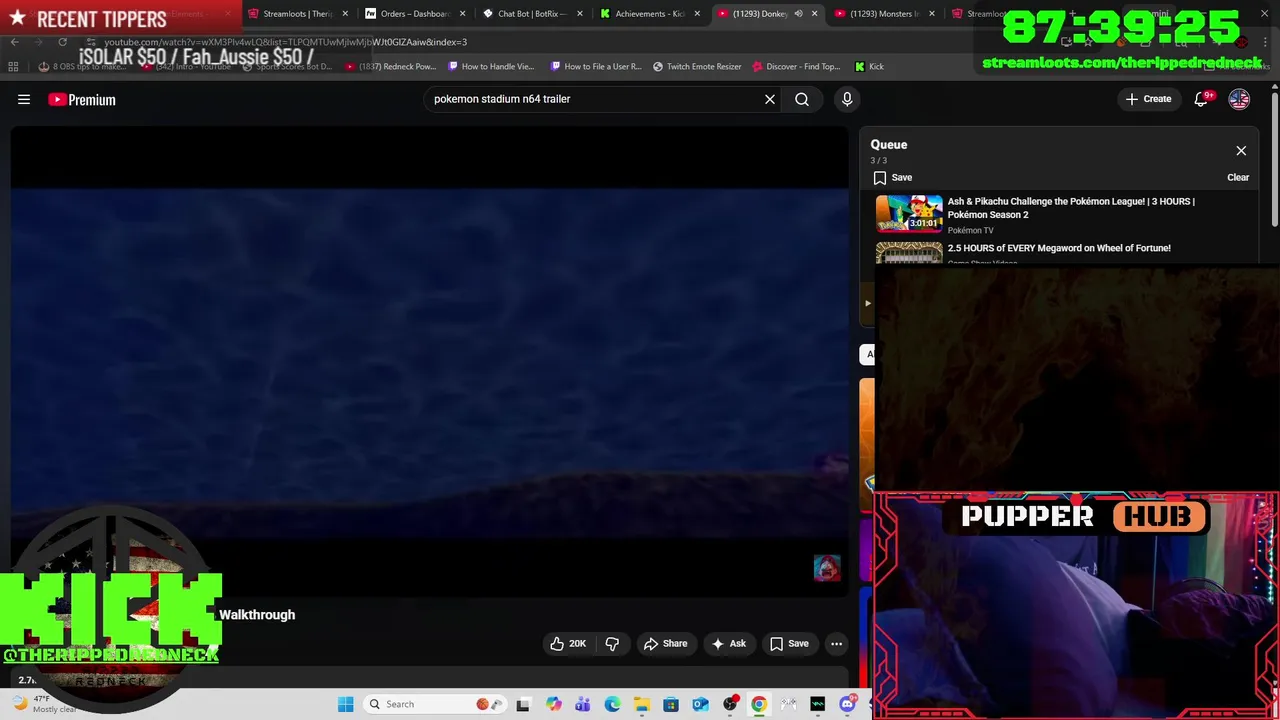
Task: Like the video with 20K likes
Action: (567, 644)
